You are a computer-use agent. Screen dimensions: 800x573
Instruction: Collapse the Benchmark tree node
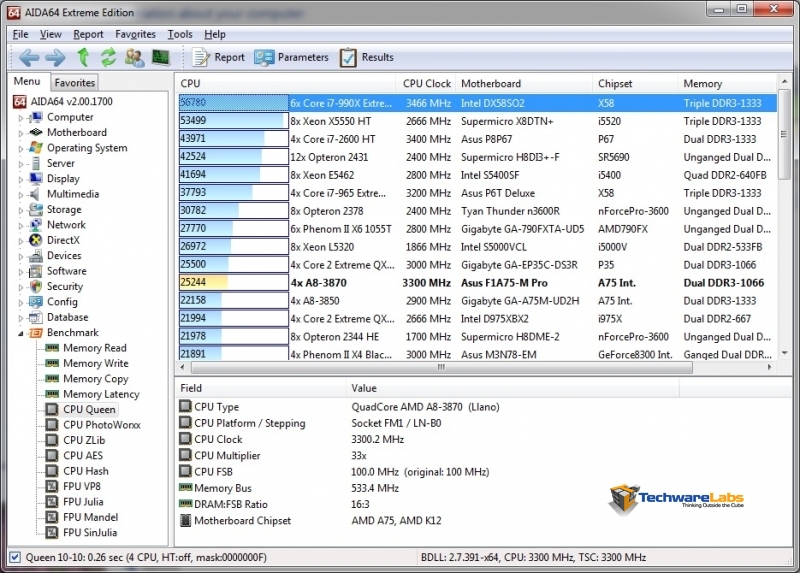(x=20, y=333)
